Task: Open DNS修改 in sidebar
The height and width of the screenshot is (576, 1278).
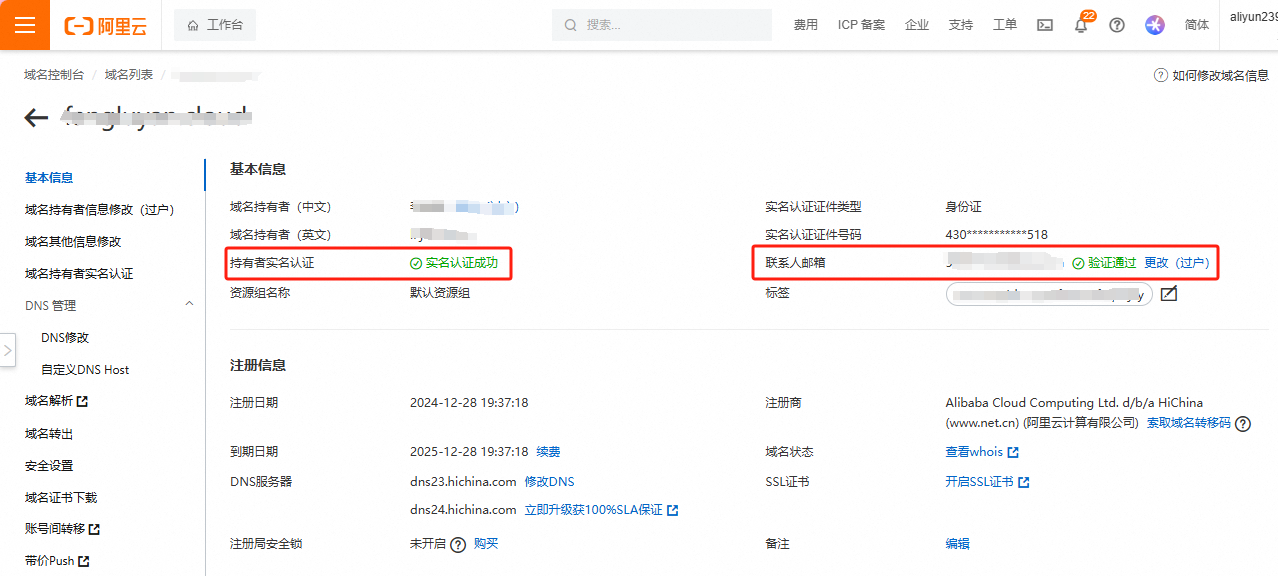Action: (x=65, y=337)
